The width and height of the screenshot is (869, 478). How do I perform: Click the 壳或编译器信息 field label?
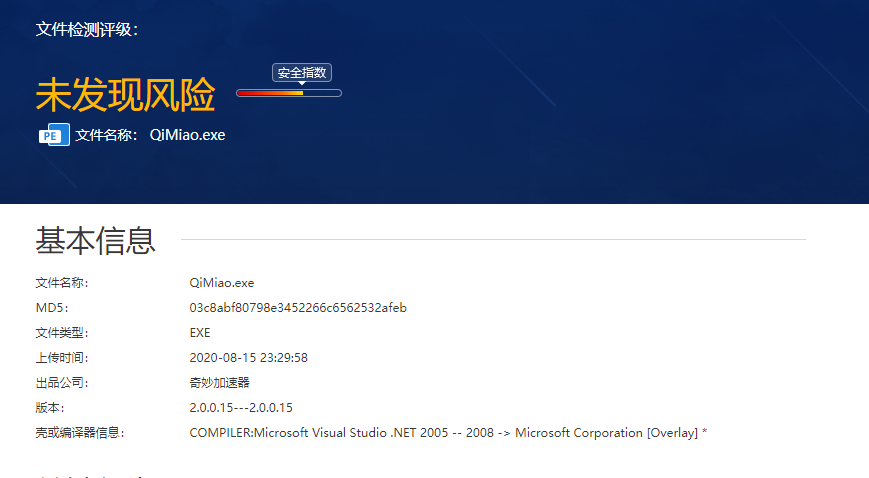click(x=81, y=433)
